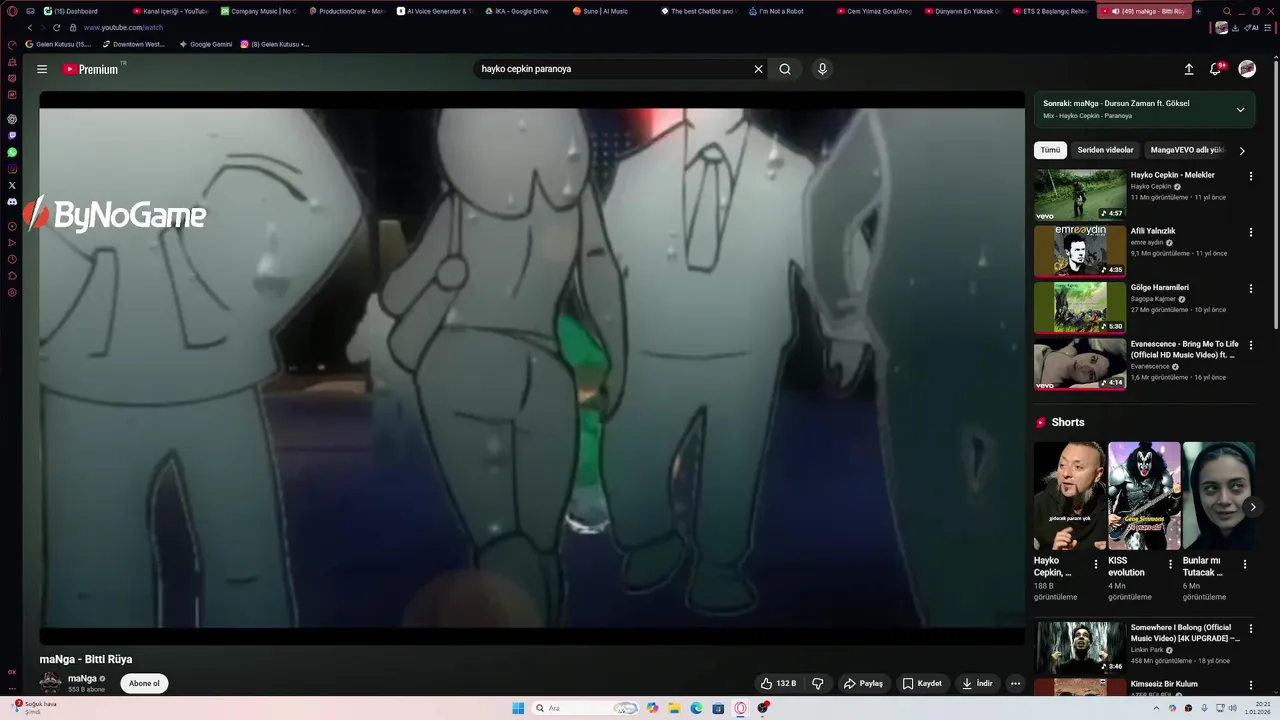Viewport: 1280px width, 720px height.
Task: Download the video with İndir
Action: [x=977, y=683]
